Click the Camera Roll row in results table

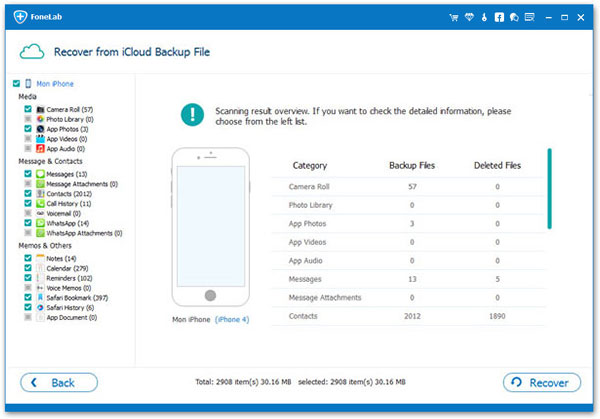pos(408,187)
